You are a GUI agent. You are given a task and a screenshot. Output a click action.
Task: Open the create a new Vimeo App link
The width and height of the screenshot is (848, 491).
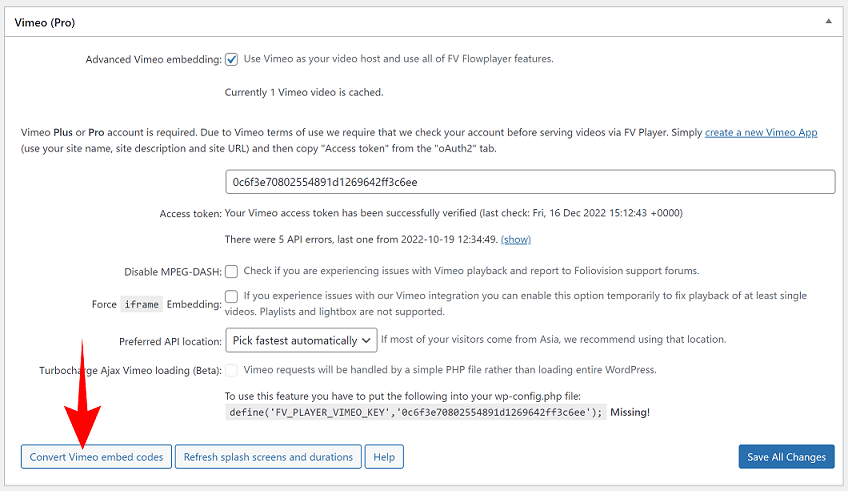[761, 132]
